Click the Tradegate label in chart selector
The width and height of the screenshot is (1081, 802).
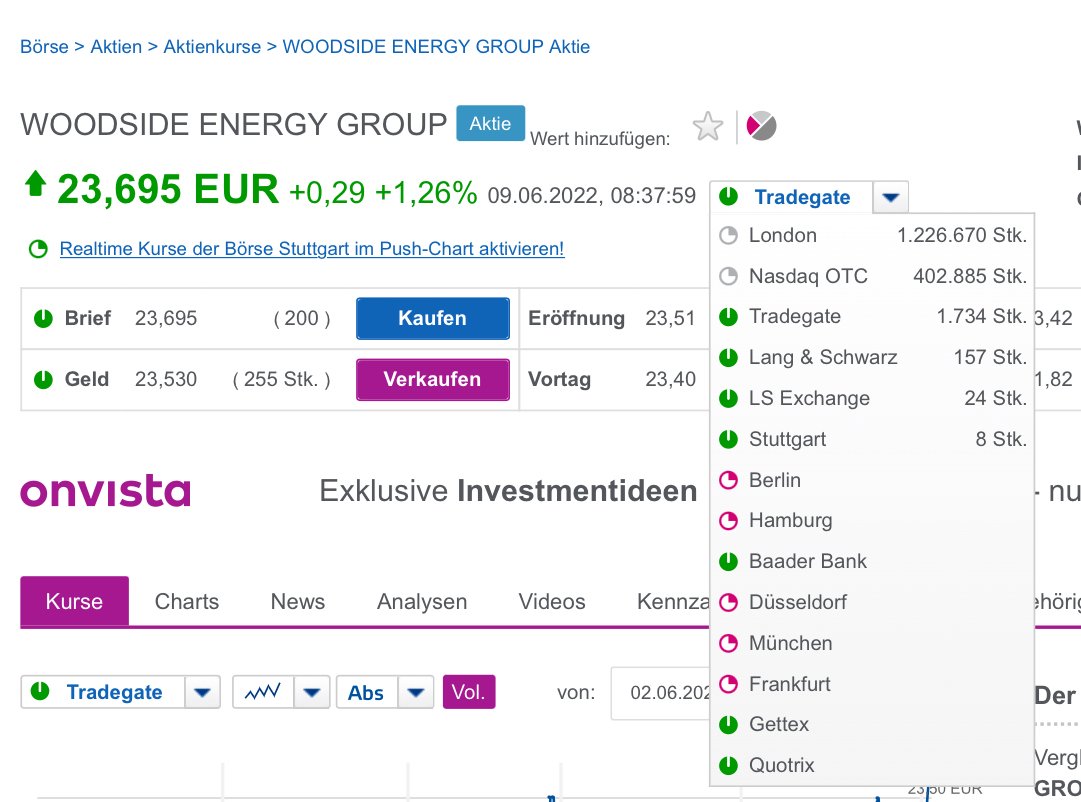point(114,692)
